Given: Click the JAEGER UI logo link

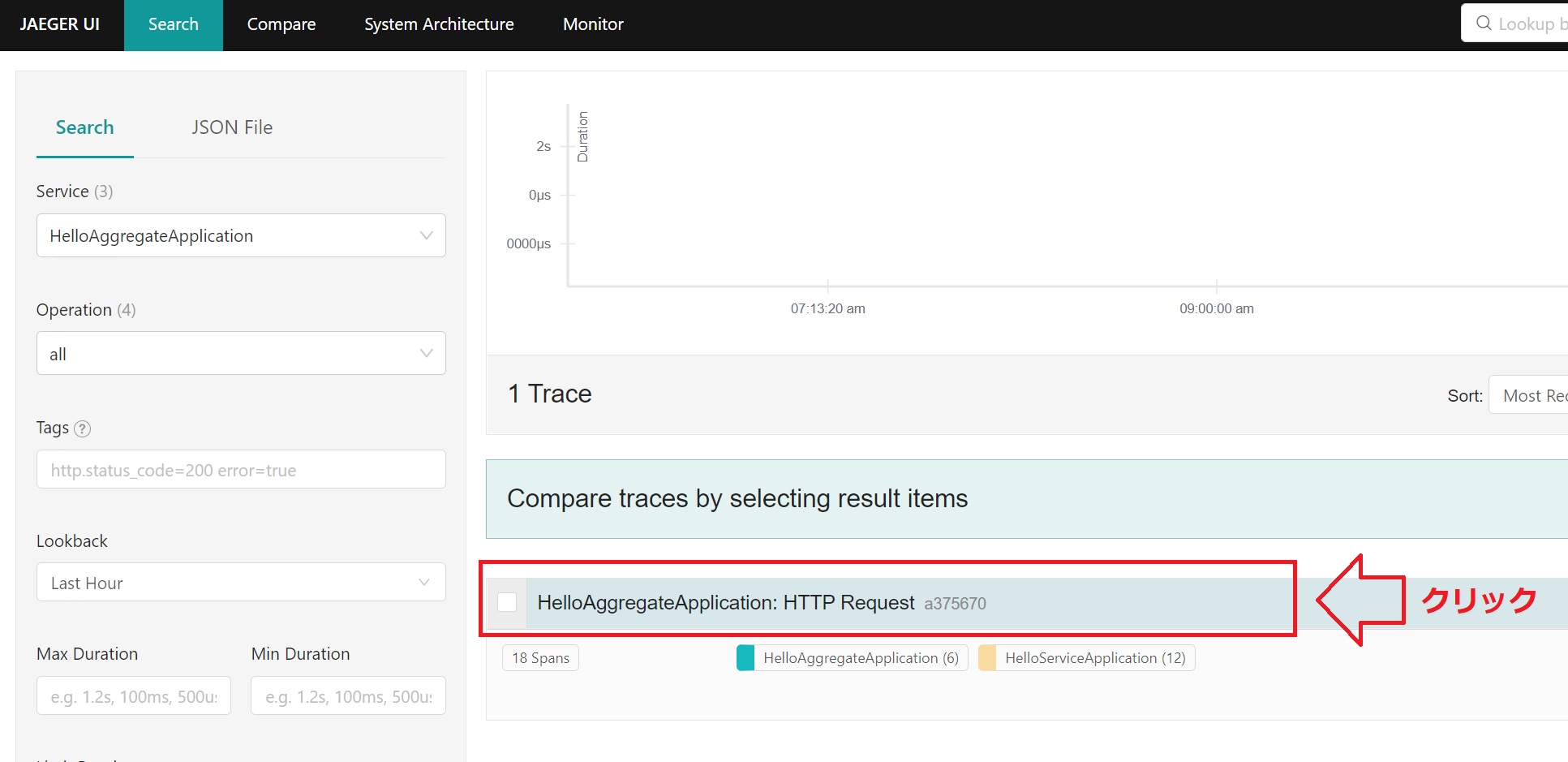Looking at the screenshot, I should (60, 24).
